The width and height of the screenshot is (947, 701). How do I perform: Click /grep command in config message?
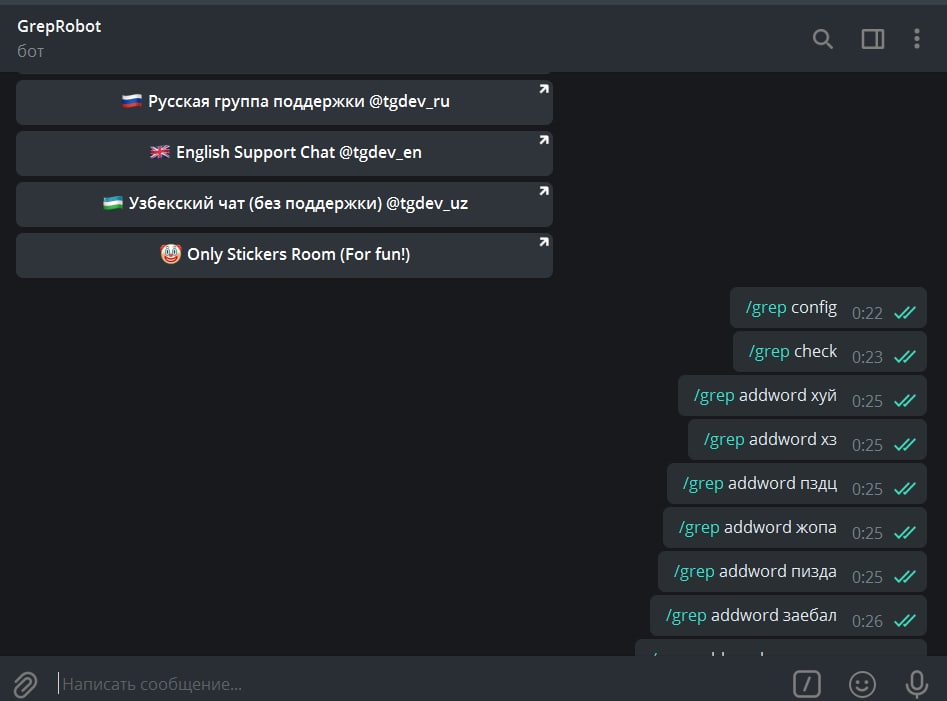click(766, 308)
